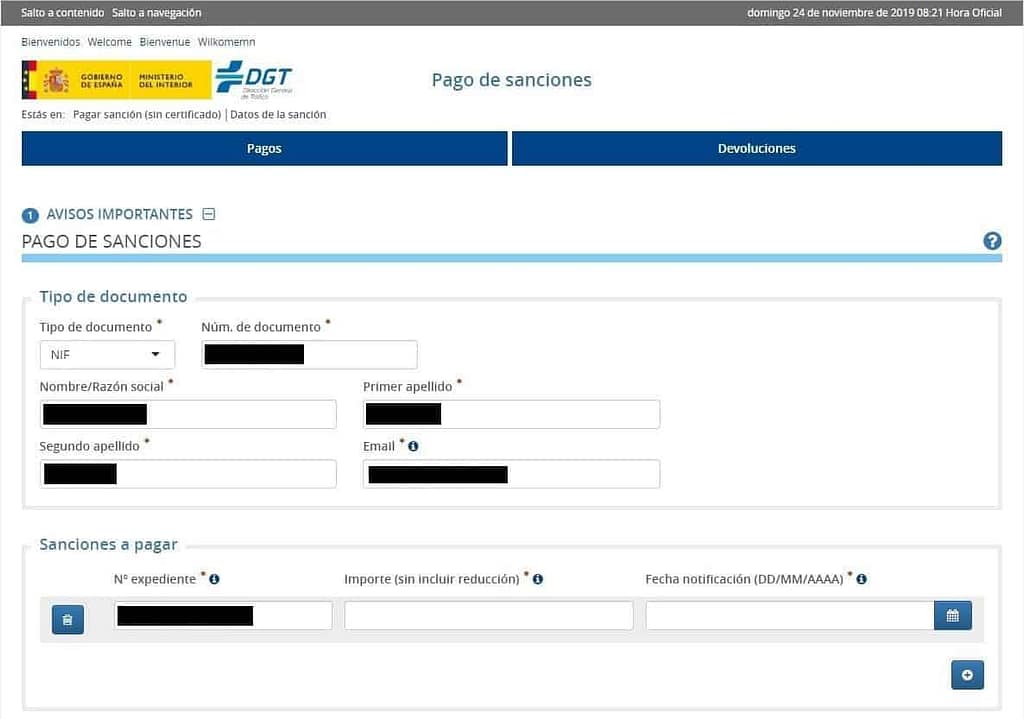The height and width of the screenshot is (719, 1024).
Task: Delete the sanction row with trash icon
Action: click(x=68, y=619)
